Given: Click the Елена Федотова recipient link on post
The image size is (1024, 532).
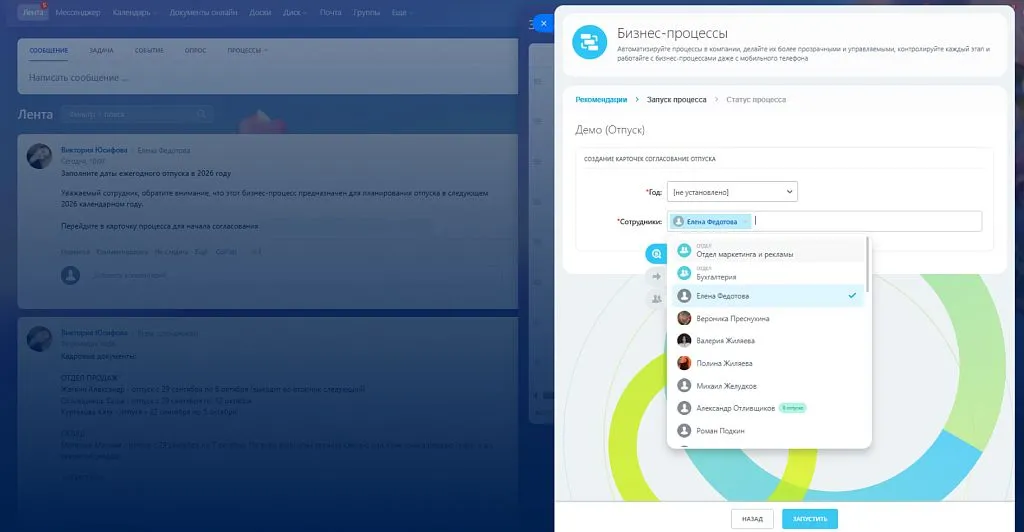Looking at the screenshot, I should (x=164, y=150).
